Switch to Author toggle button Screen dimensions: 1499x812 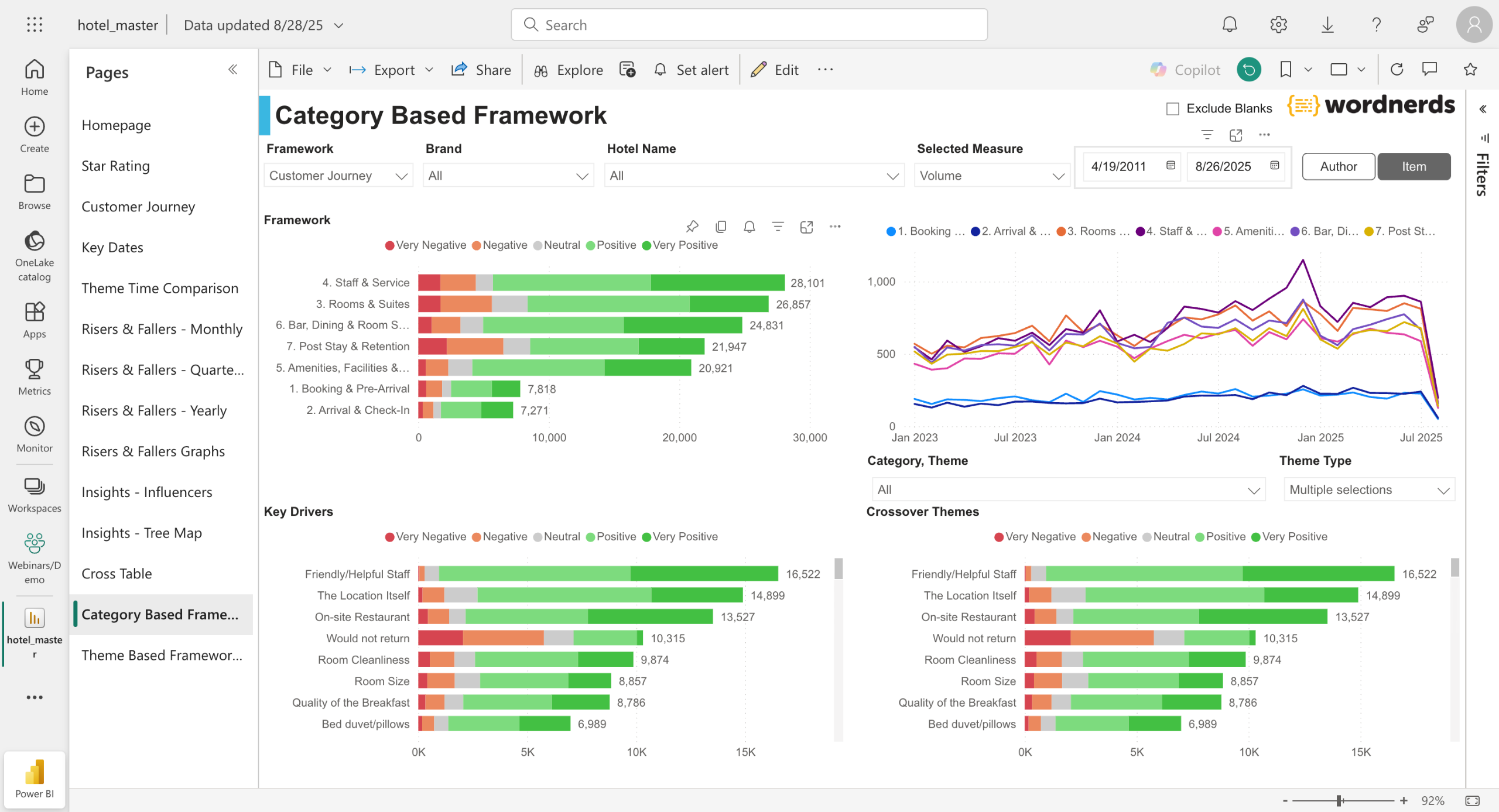(1338, 166)
